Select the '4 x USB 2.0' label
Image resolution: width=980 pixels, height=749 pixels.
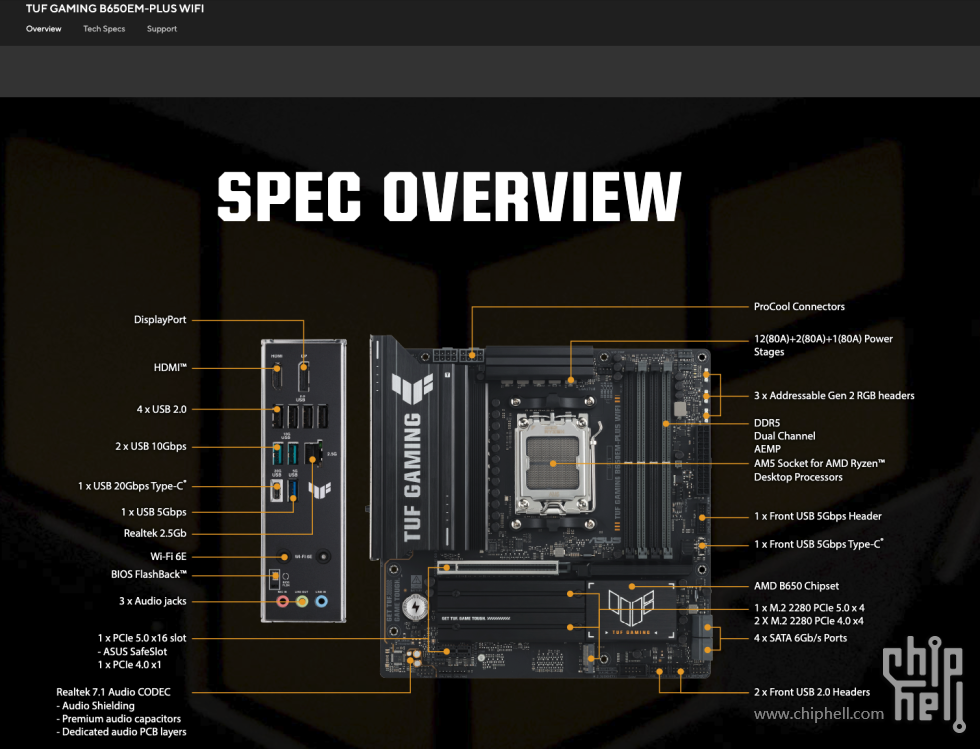pos(162,410)
